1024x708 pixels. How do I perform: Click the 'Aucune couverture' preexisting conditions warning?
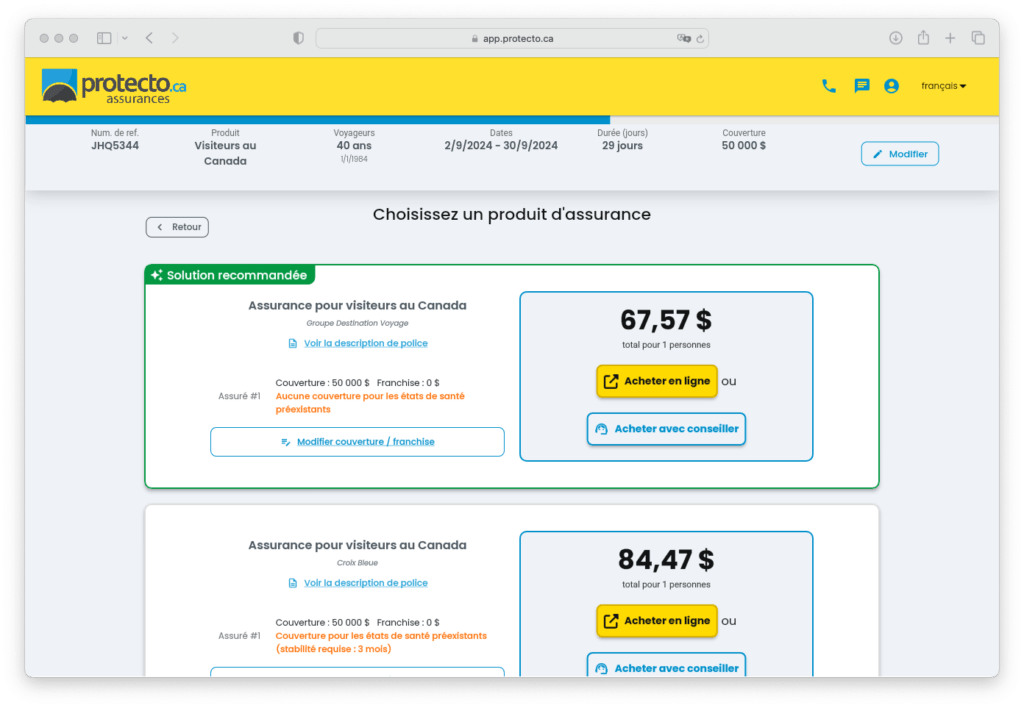(370, 403)
